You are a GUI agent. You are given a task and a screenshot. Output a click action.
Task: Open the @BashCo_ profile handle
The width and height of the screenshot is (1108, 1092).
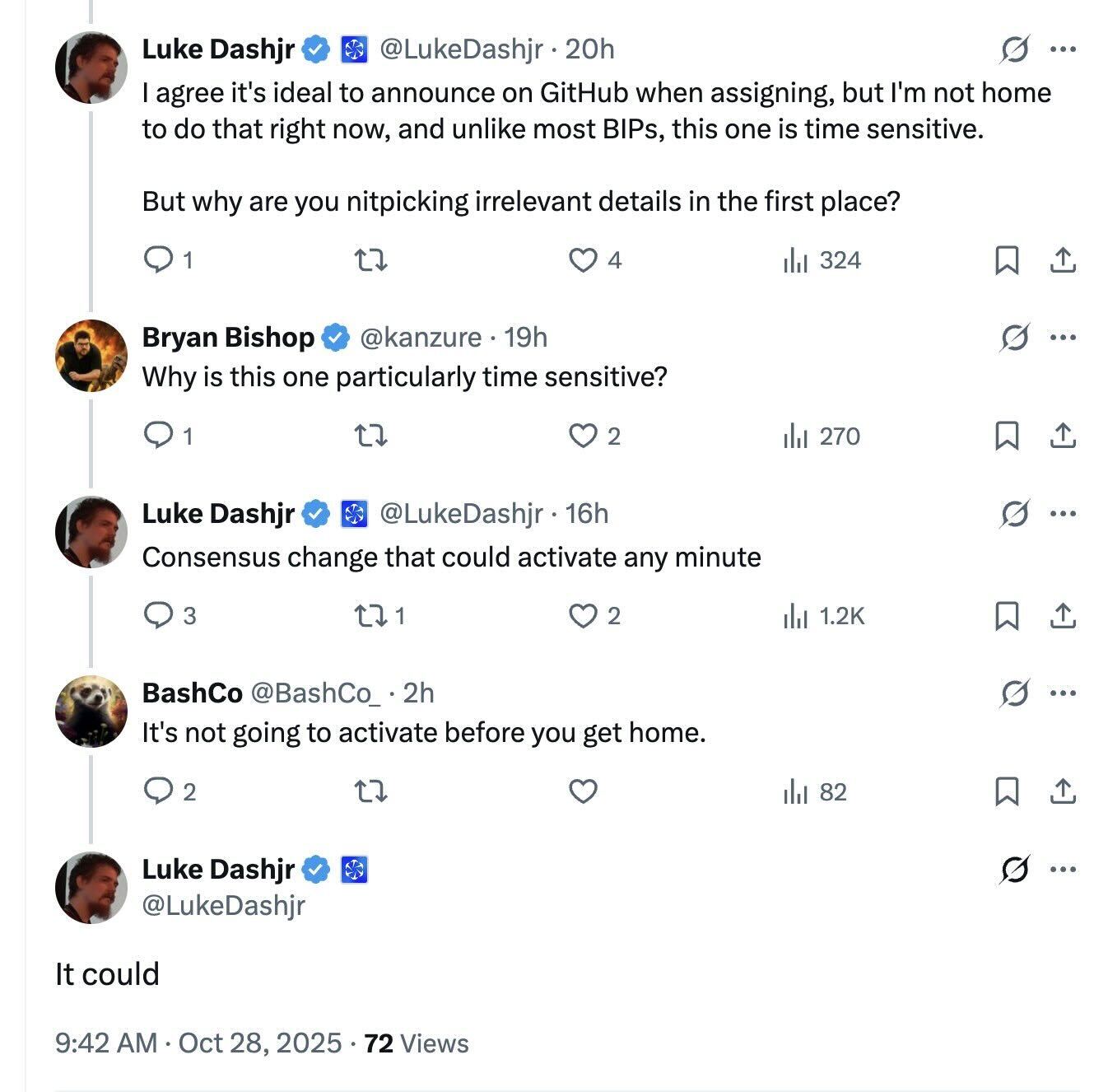[315, 693]
